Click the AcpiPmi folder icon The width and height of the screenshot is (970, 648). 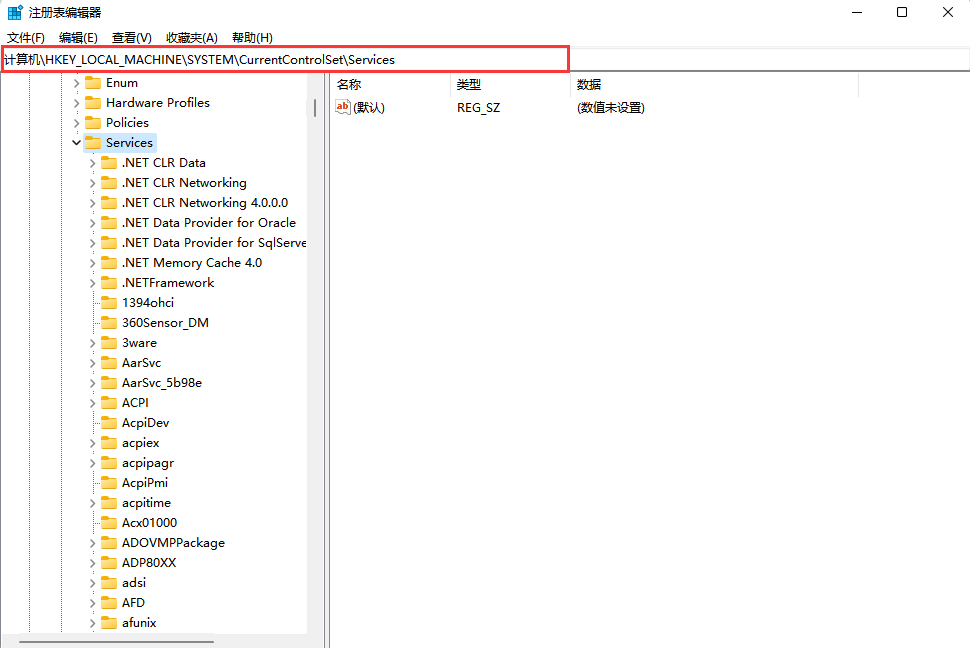coord(109,483)
